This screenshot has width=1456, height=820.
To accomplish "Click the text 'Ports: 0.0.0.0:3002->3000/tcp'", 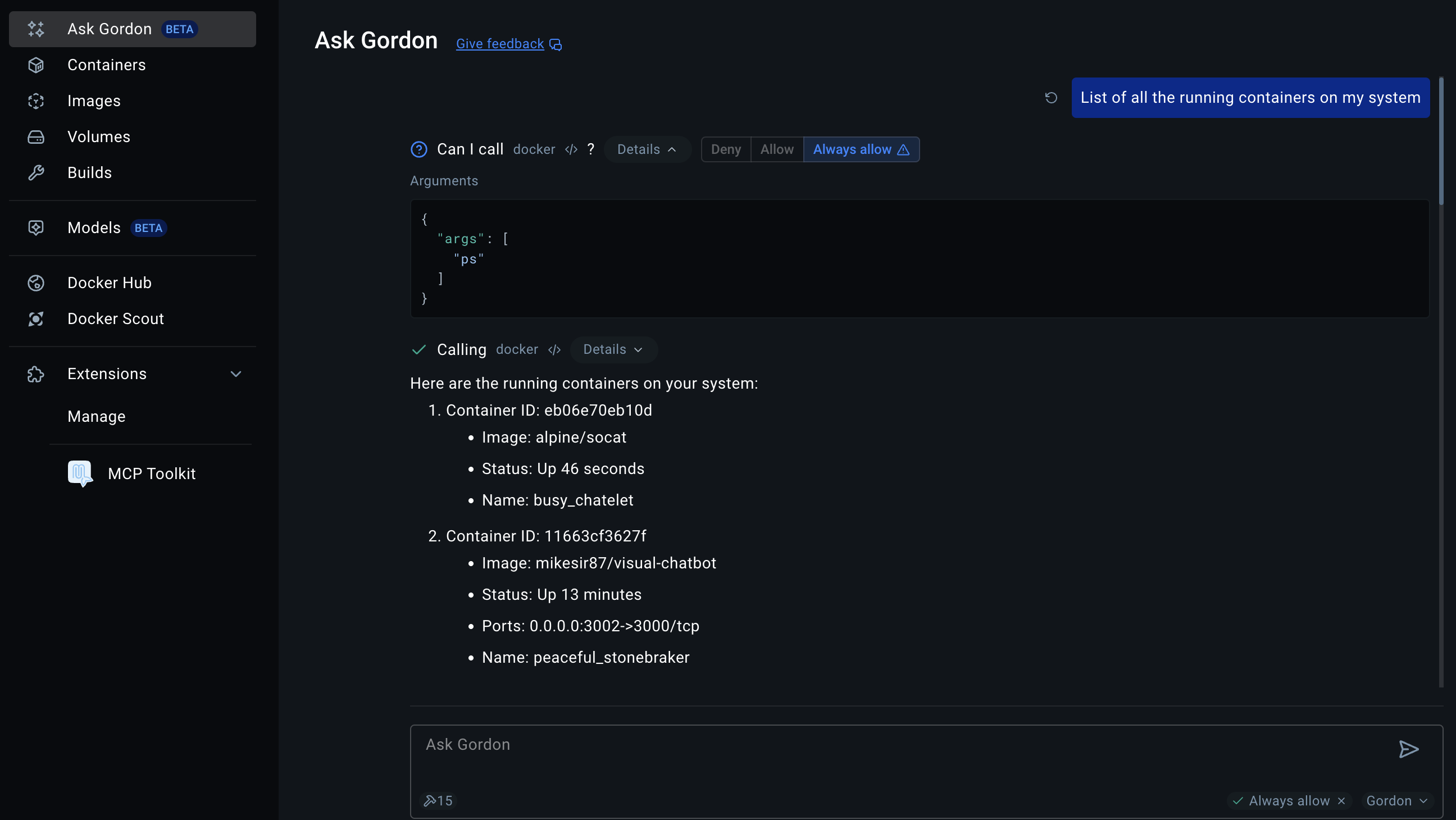I will point(590,626).
